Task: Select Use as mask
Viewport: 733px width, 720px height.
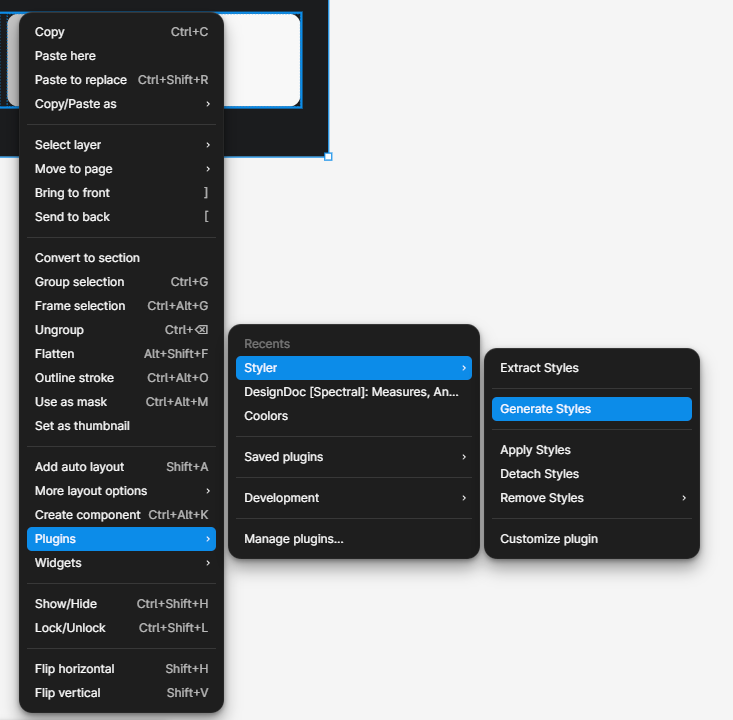Action: [121, 402]
